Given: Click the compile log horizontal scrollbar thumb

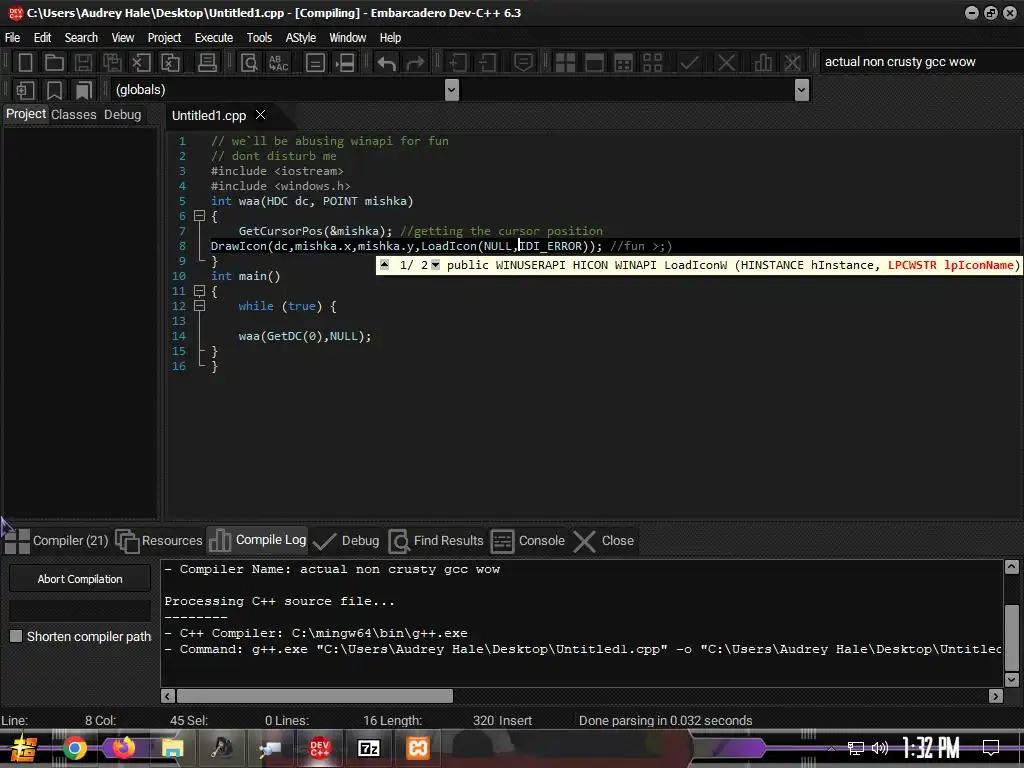Looking at the screenshot, I should 315,696.
